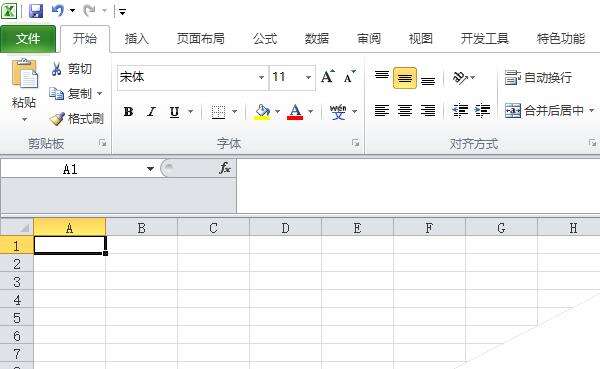Image resolution: width=600 pixels, height=369 pixels.
Task: Open the 字体 dialog launcher
Action: pyautogui.click(x=355, y=143)
